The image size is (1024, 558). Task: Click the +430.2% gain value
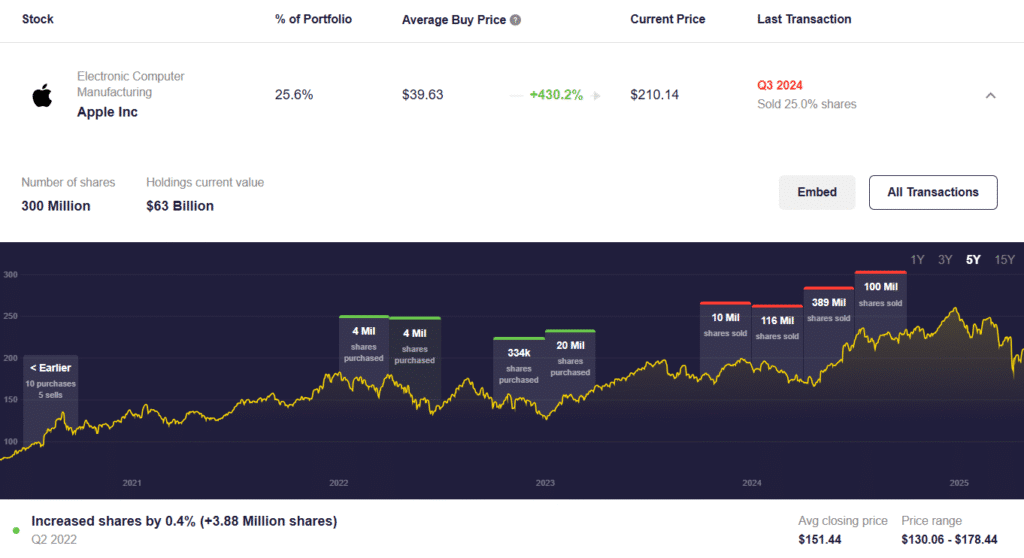tap(556, 95)
